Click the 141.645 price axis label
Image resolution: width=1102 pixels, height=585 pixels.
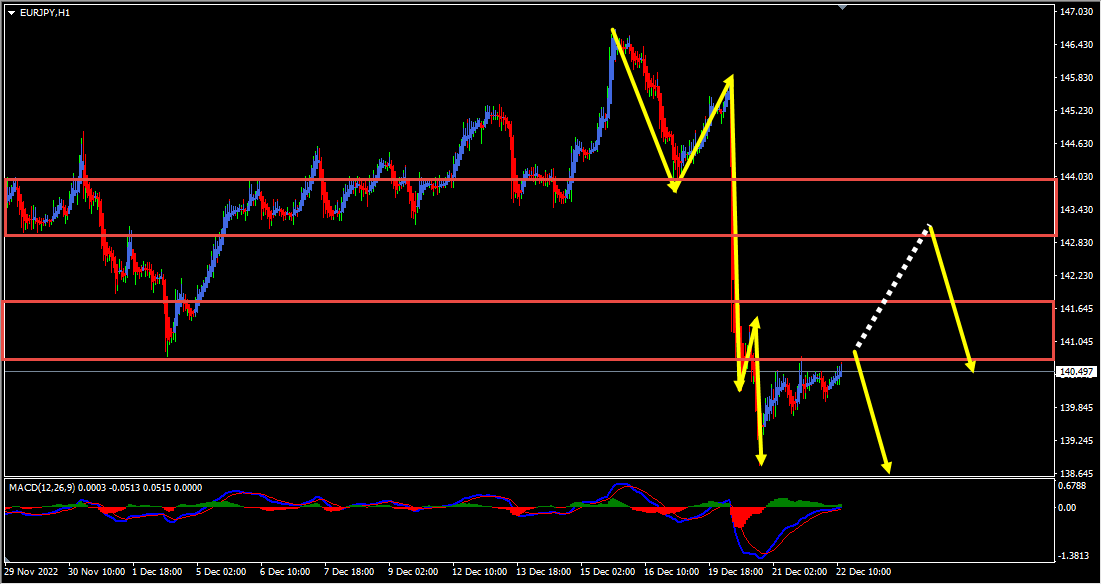[1075, 309]
